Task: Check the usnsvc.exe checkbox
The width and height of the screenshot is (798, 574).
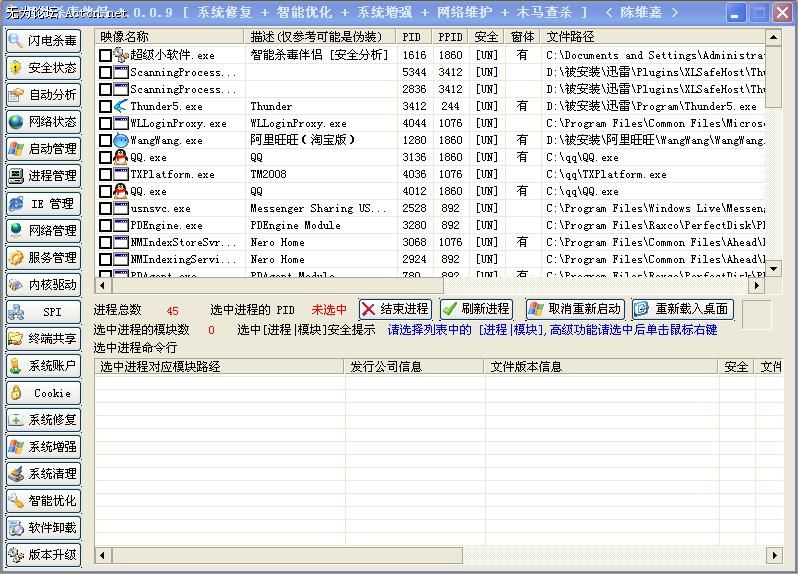Action: coord(105,208)
